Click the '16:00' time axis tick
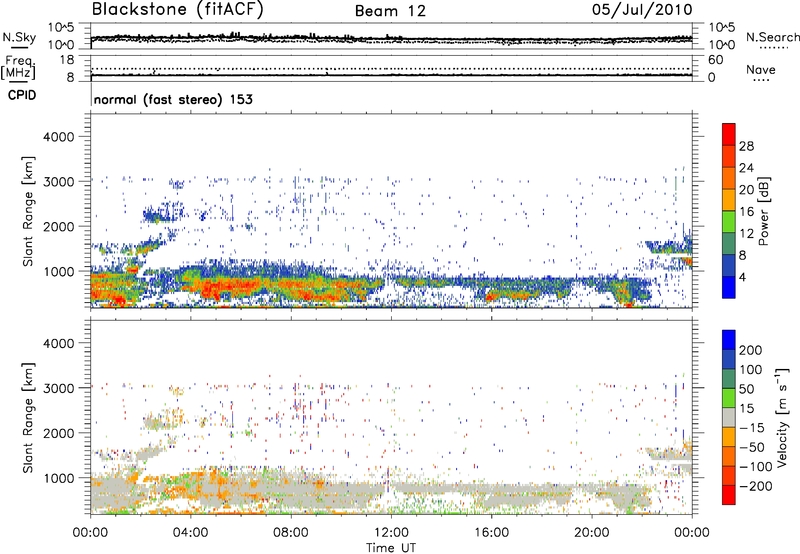 tap(491, 533)
